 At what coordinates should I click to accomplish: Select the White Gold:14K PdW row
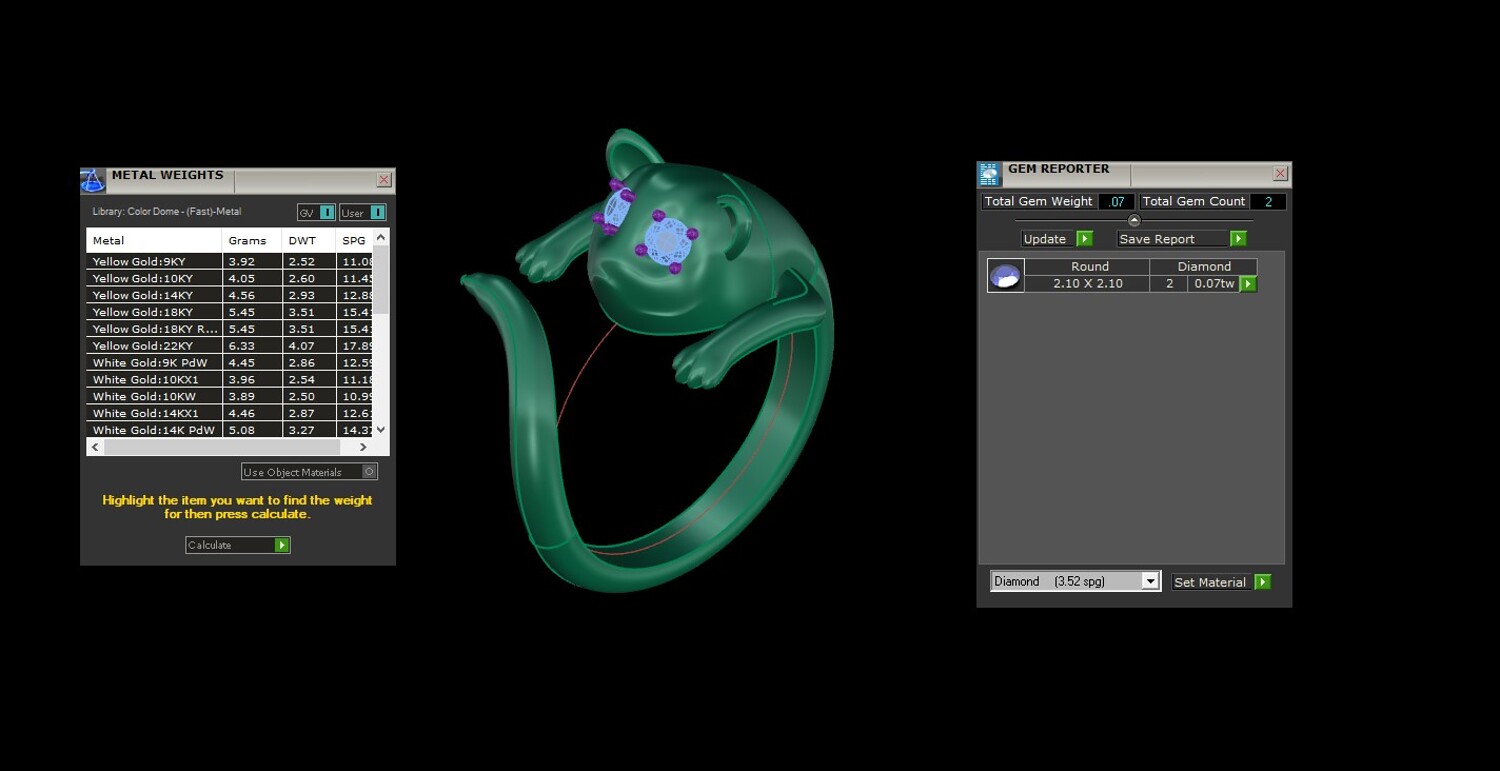pyautogui.click(x=230, y=430)
